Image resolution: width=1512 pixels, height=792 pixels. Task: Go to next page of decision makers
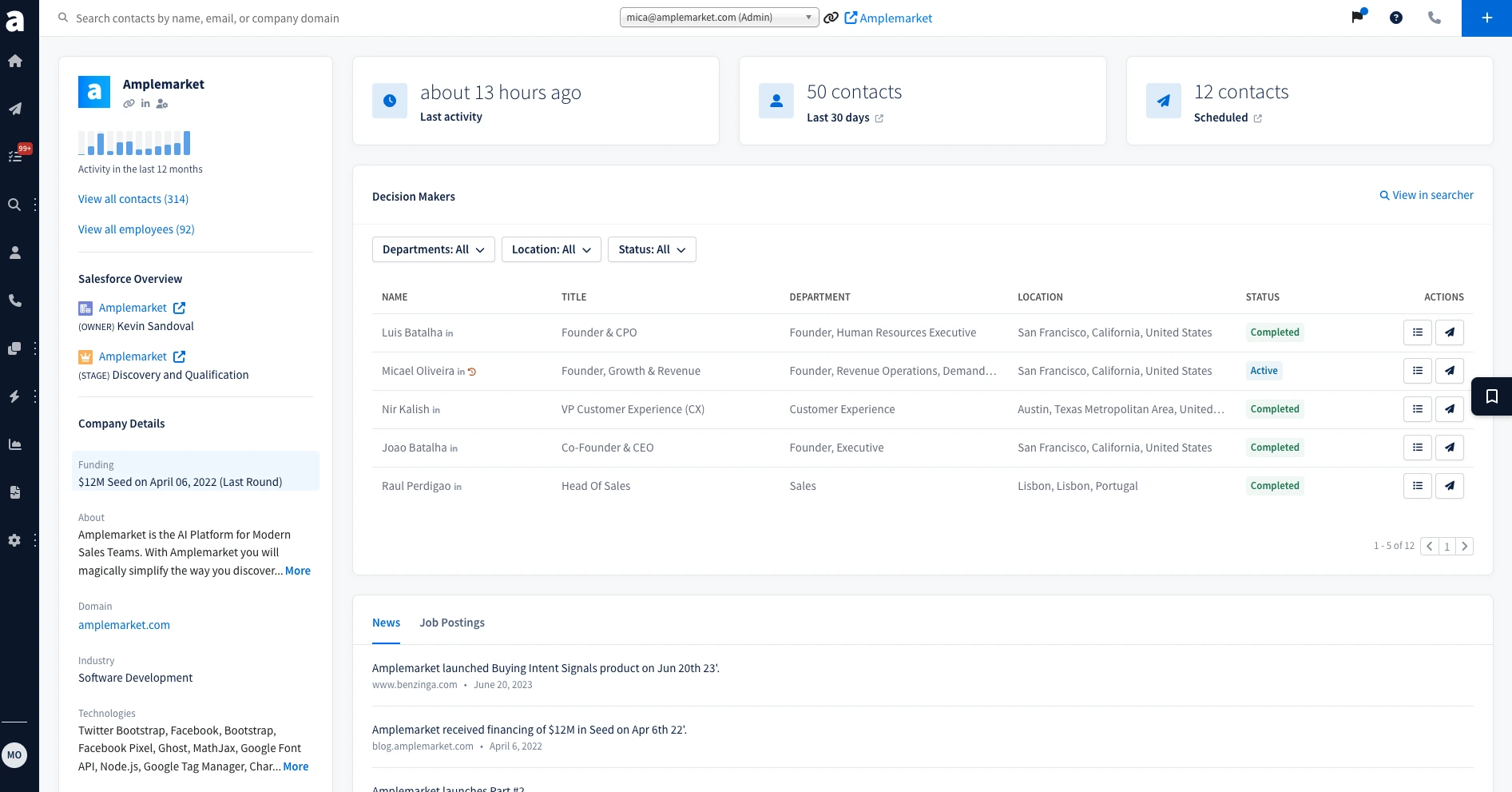pos(1464,547)
